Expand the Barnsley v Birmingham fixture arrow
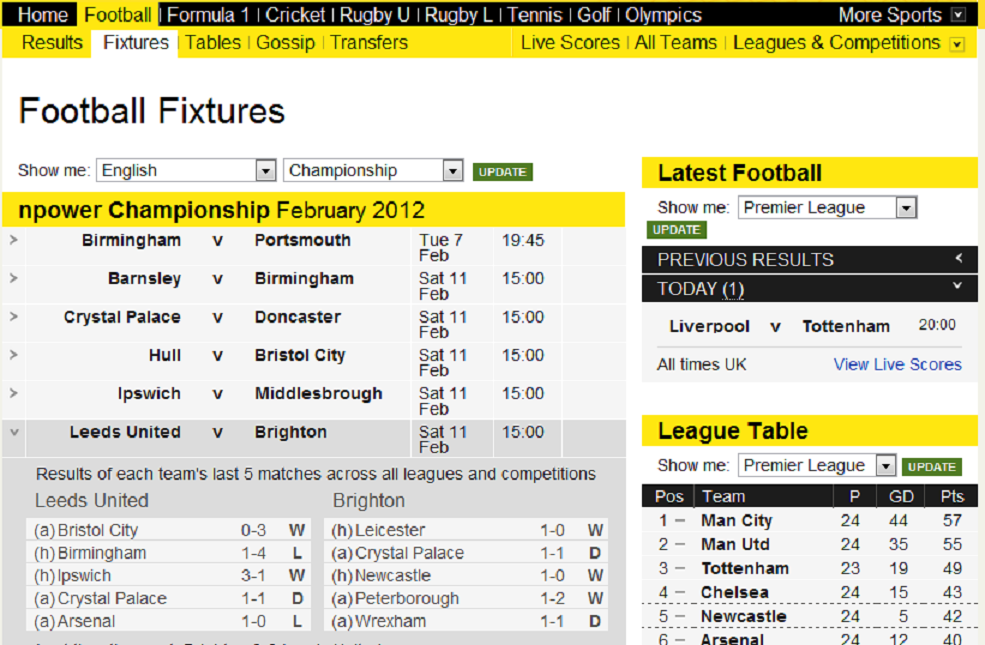The height and width of the screenshot is (645, 985). point(14,278)
